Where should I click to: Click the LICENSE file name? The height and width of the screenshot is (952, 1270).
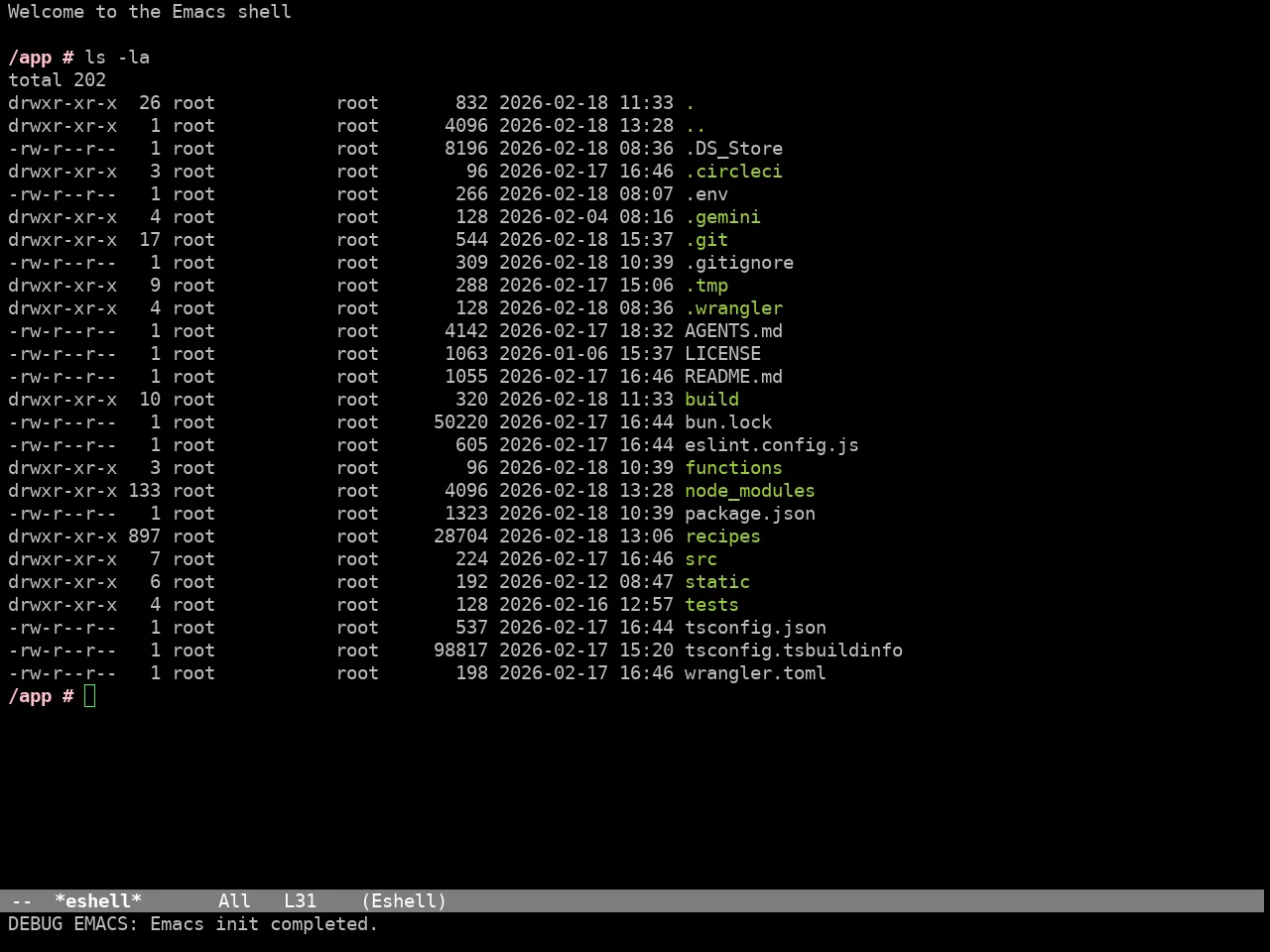click(x=722, y=354)
